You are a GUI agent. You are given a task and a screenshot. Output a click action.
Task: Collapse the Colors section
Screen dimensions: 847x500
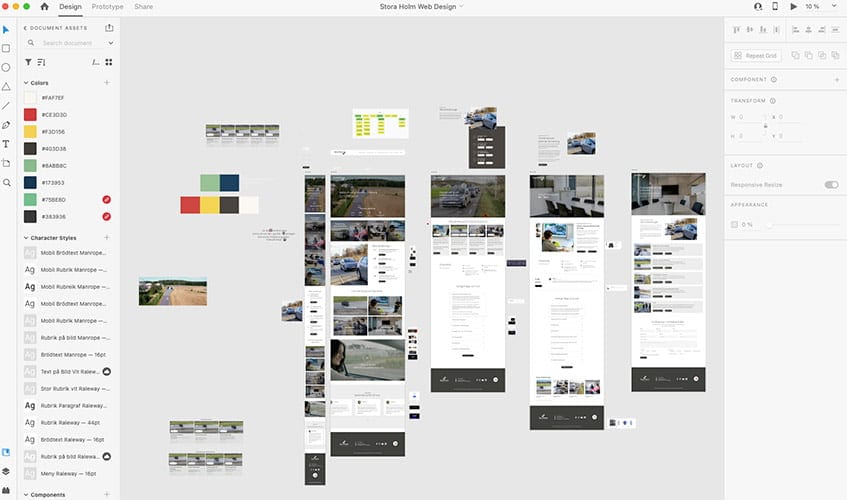(26, 83)
